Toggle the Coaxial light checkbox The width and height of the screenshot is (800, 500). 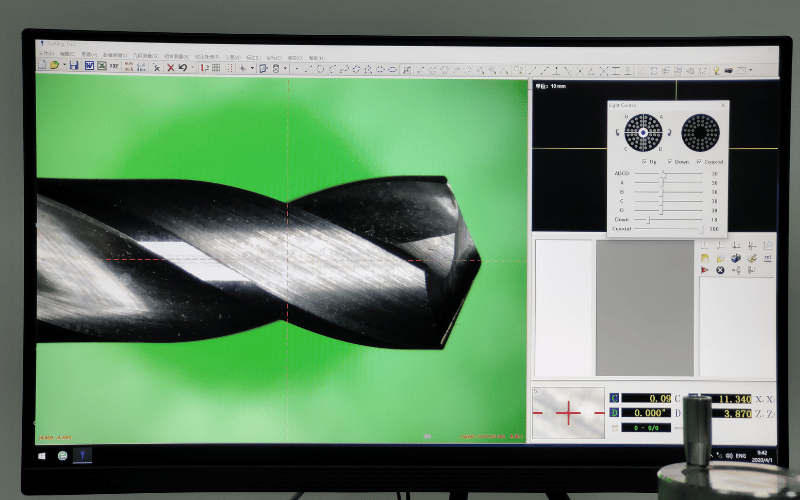tap(698, 161)
